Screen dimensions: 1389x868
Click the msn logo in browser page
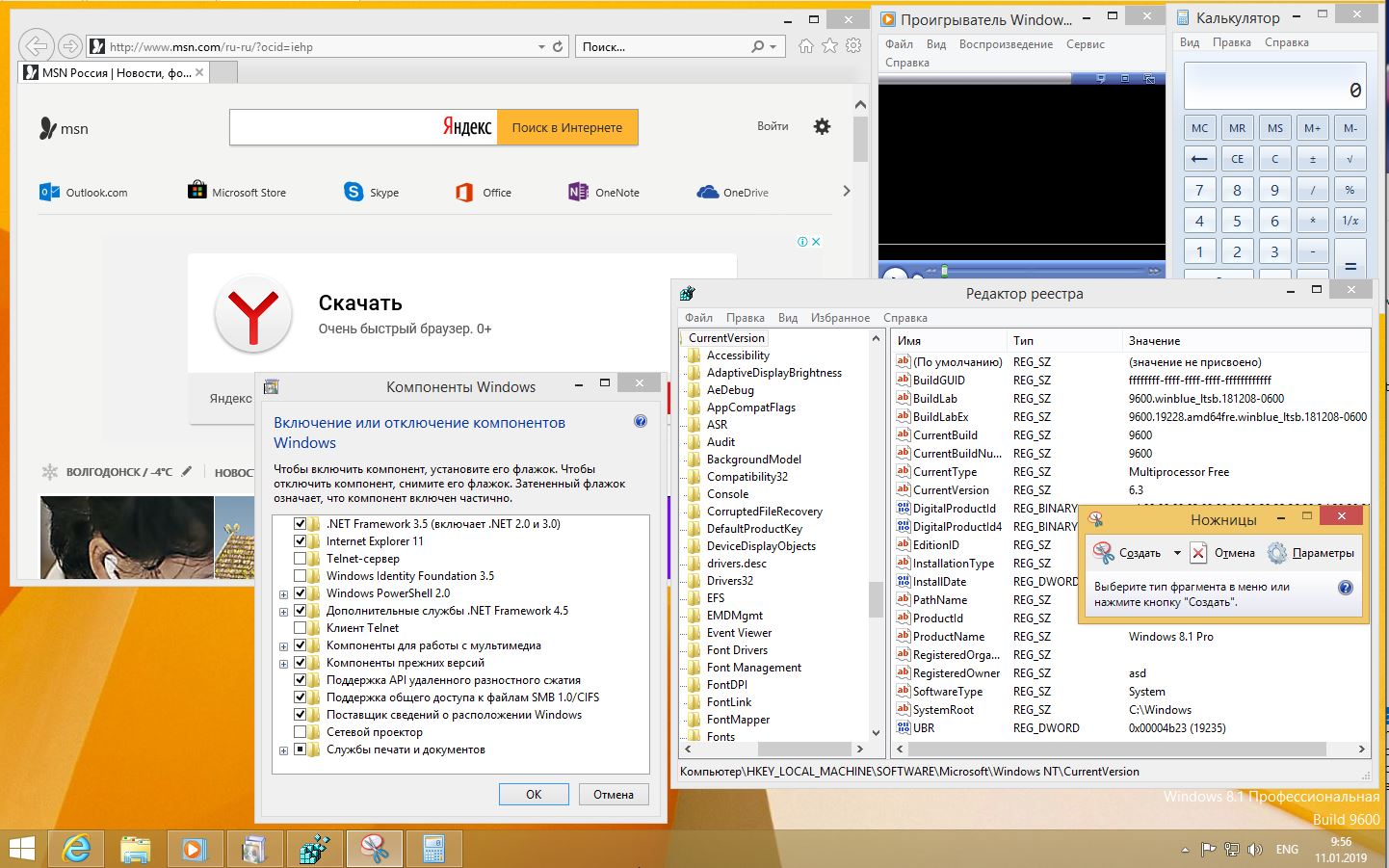(64, 128)
